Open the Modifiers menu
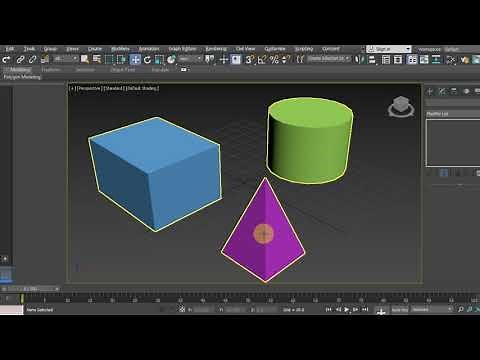The image size is (480, 360). click(120, 49)
